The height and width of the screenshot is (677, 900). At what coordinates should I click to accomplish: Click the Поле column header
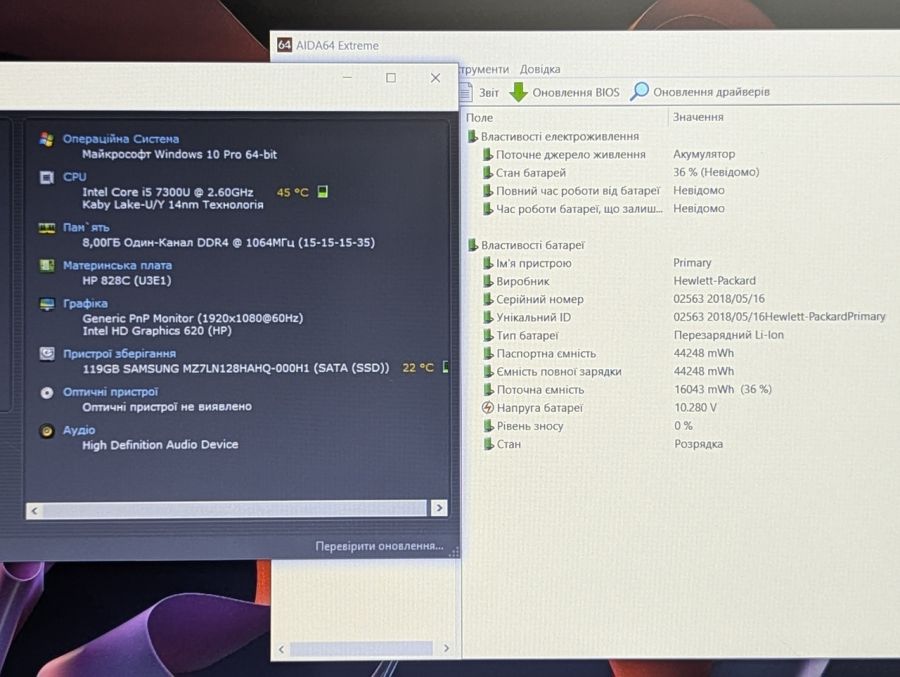click(x=479, y=117)
